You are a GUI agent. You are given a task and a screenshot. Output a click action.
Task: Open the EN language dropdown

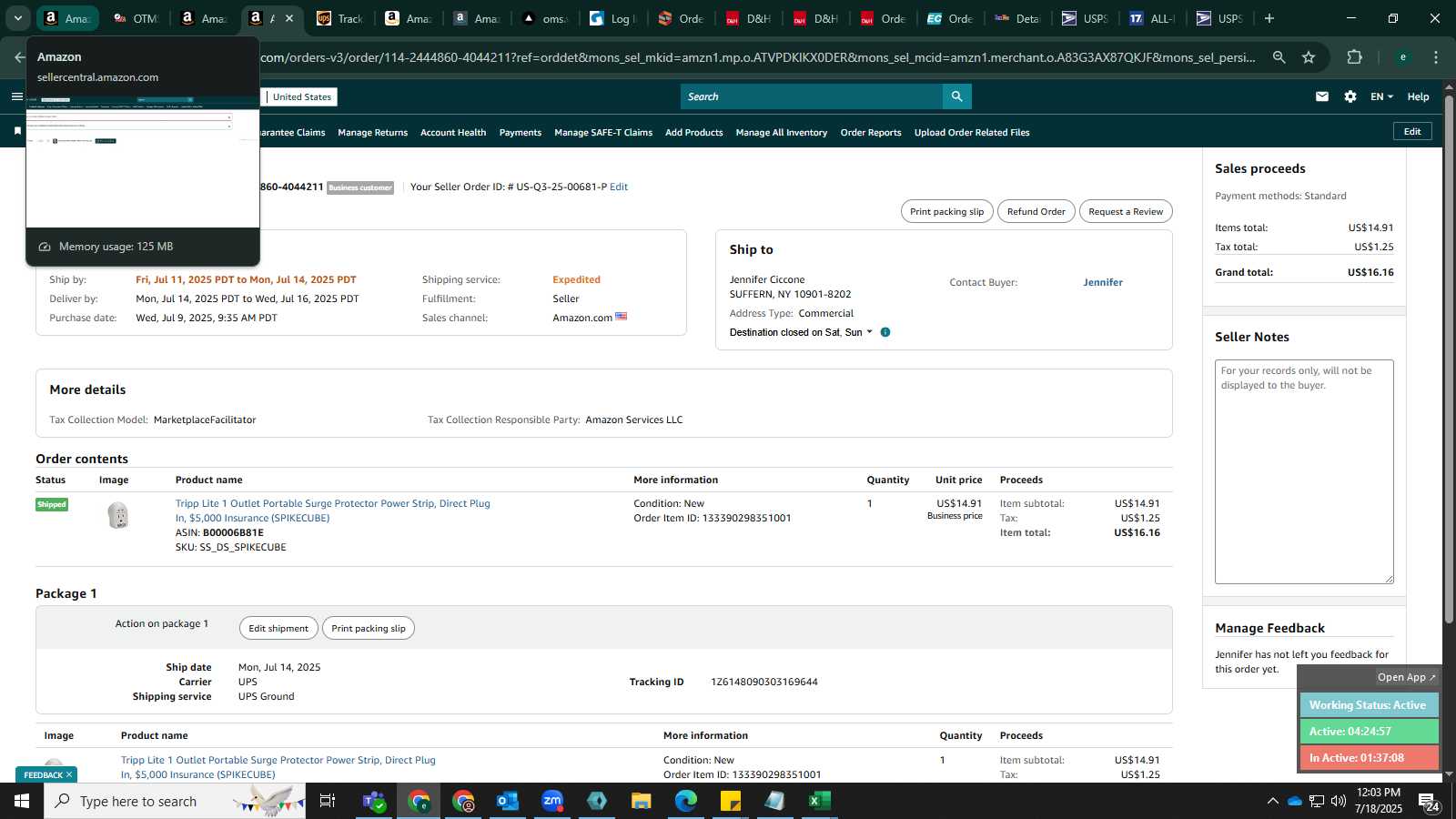click(x=1381, y=96)
